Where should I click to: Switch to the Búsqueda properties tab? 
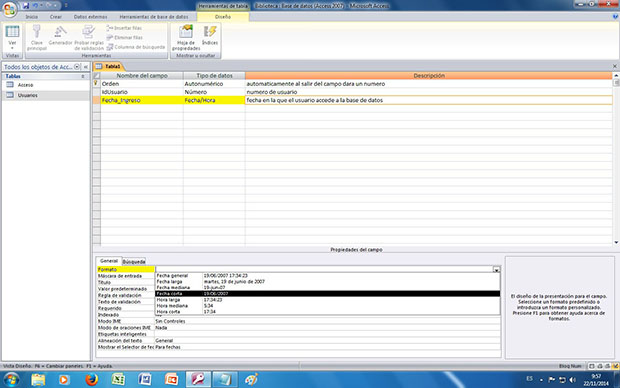point(134,262)
